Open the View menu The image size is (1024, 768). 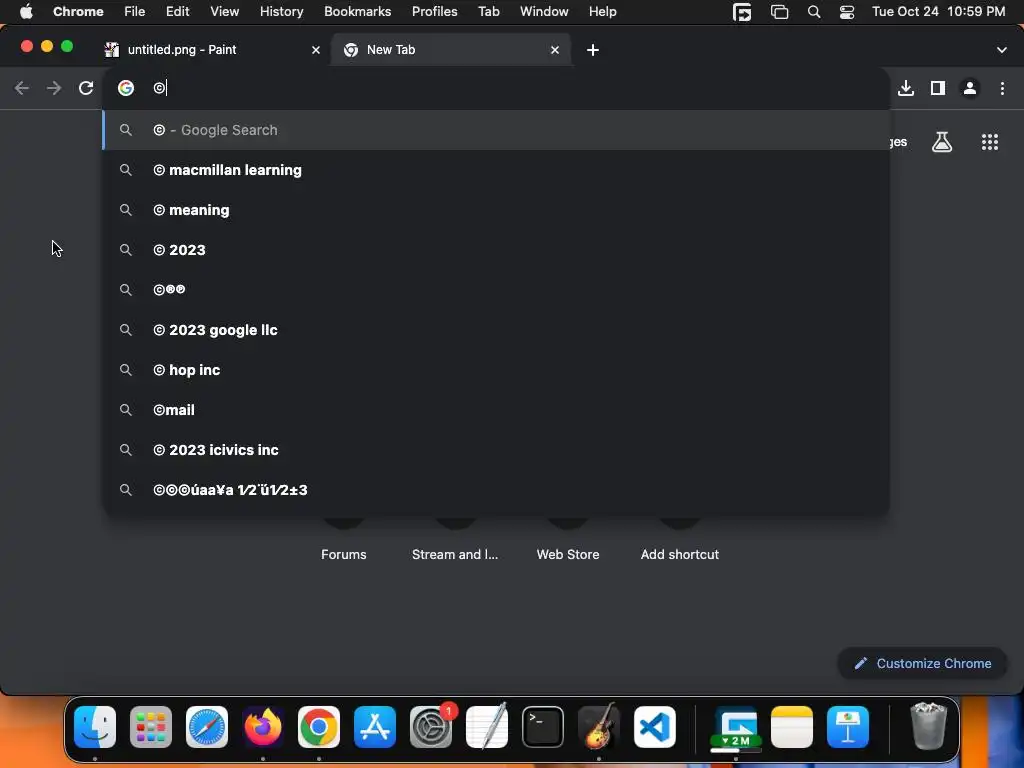click(225, 12)
